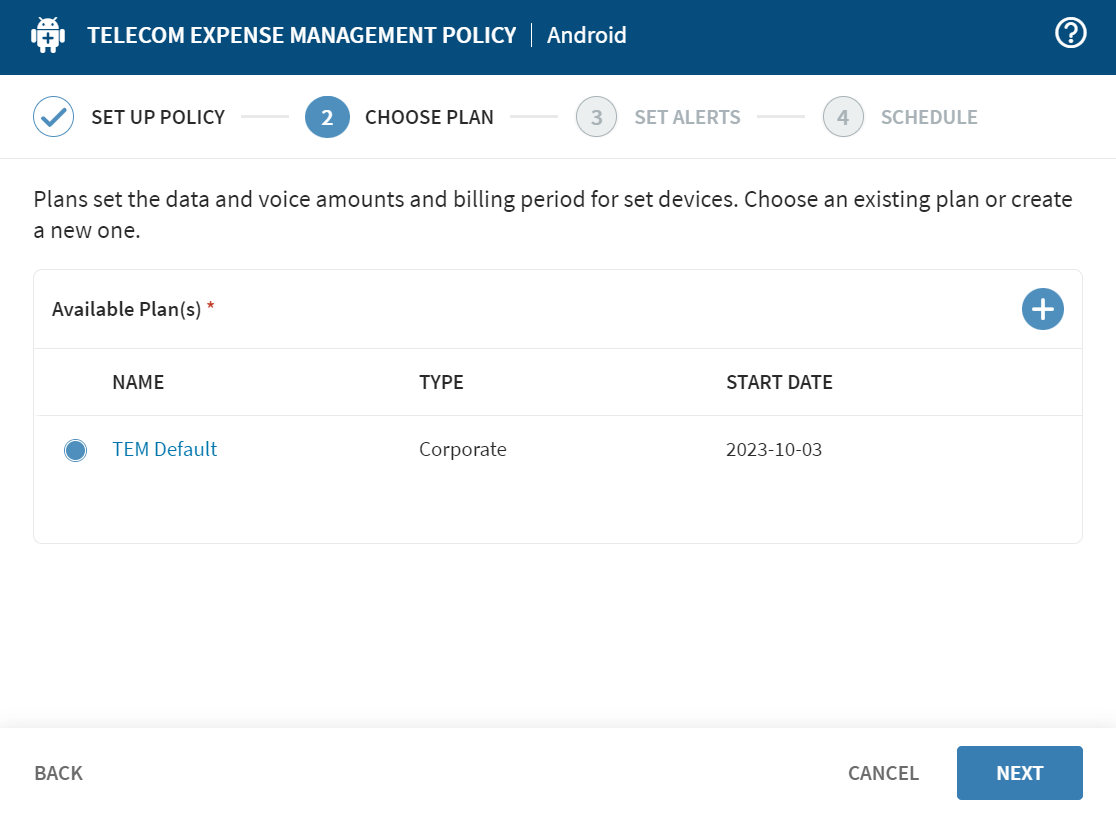This screenshot has width=1116, height=815.
Task: Go back with the Back button
Action: point(58,773)
